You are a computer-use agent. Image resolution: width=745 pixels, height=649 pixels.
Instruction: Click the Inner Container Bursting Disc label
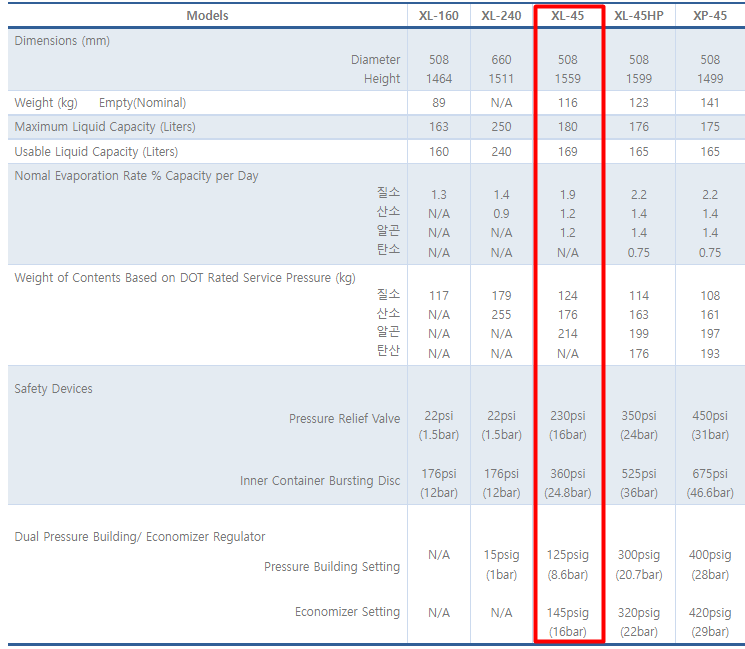320,481
